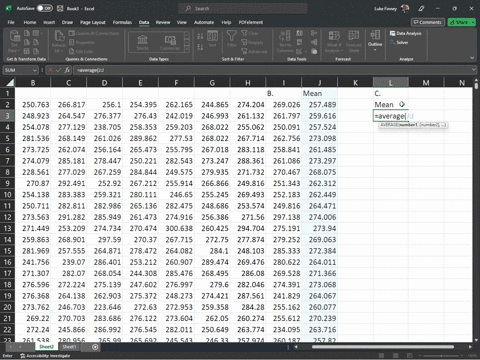Click the Consolidate icon
This screenshot has height=360, width=480.
314,33
